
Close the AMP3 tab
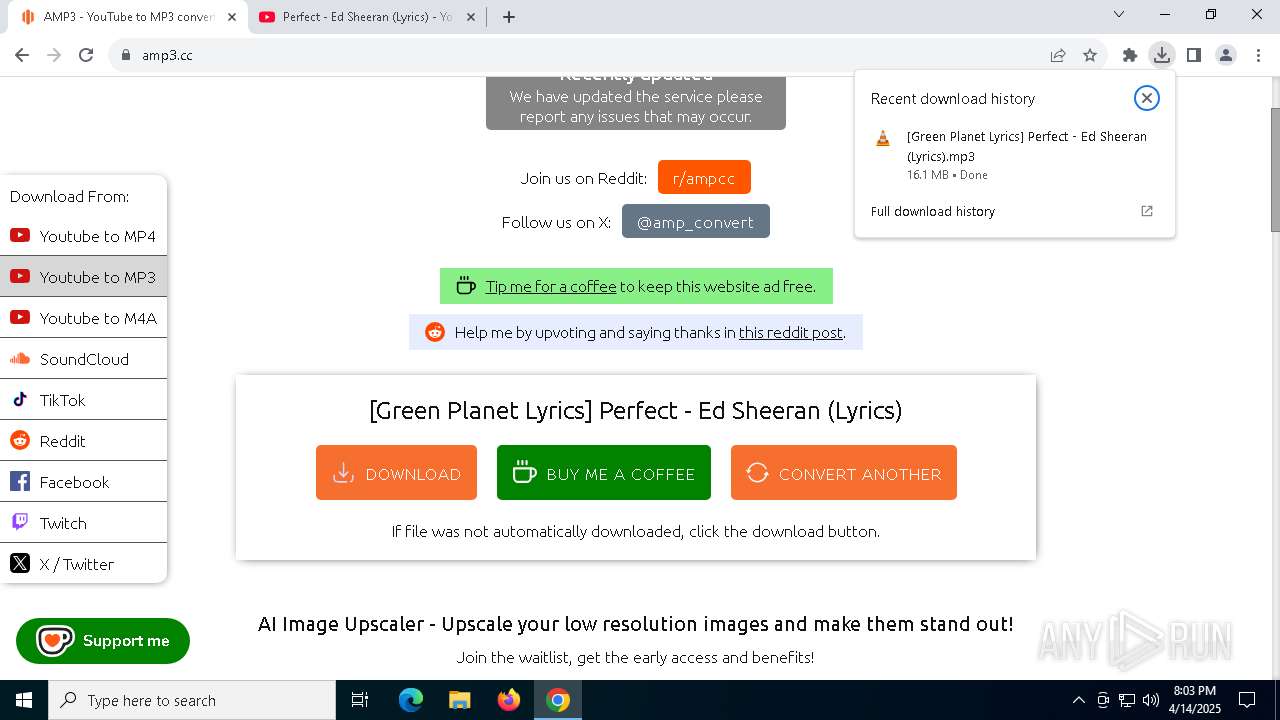tap(232, 17)
